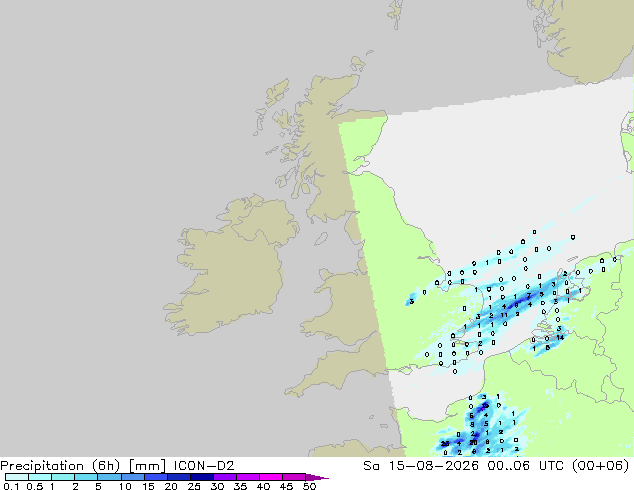This screenshot has width=634, height=490.
Task: Click the 0.1–0.5 mm lightest cyan legend swatch
Action: coord(17,477)
